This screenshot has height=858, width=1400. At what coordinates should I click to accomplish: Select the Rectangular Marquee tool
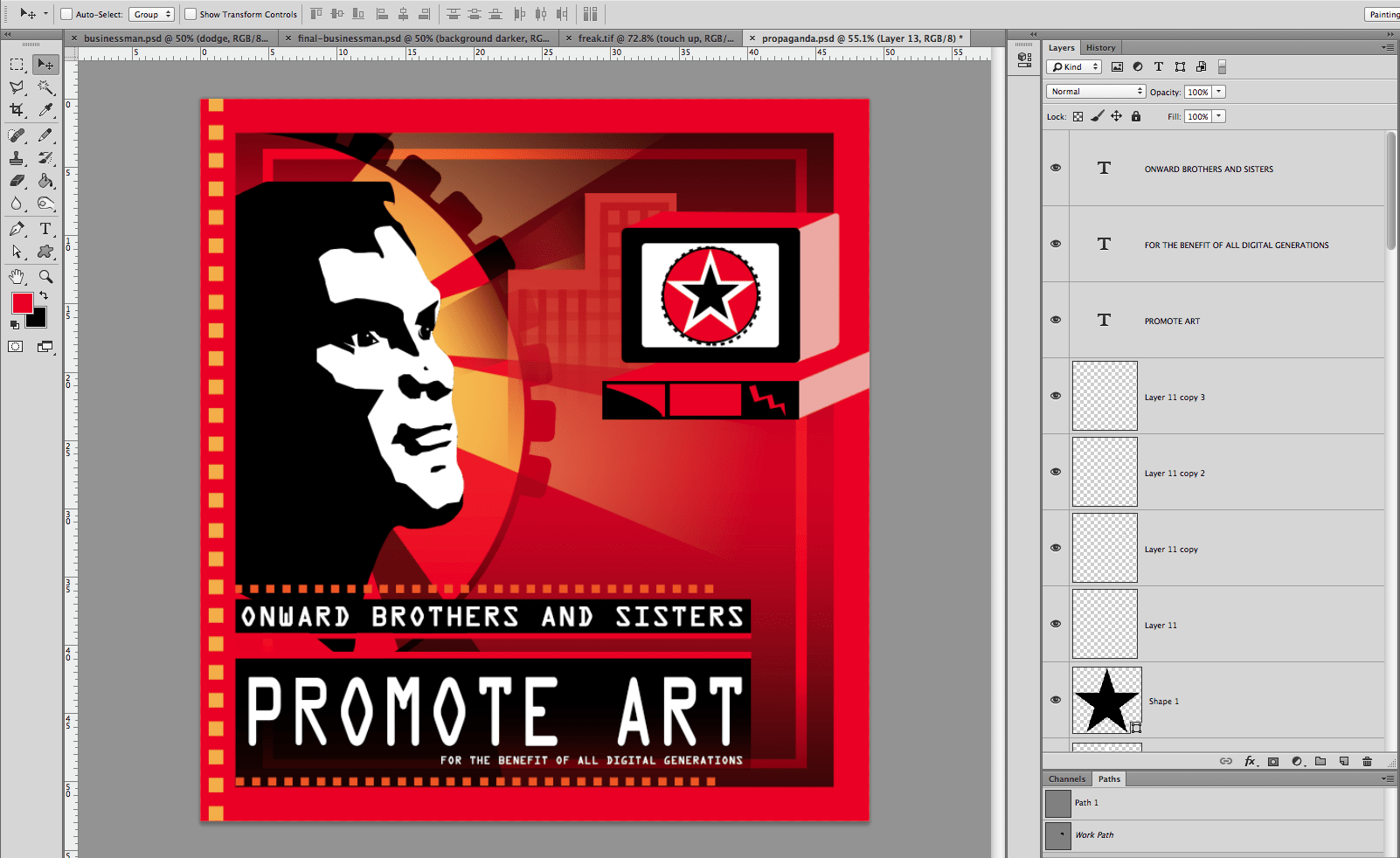click(17, 65)
